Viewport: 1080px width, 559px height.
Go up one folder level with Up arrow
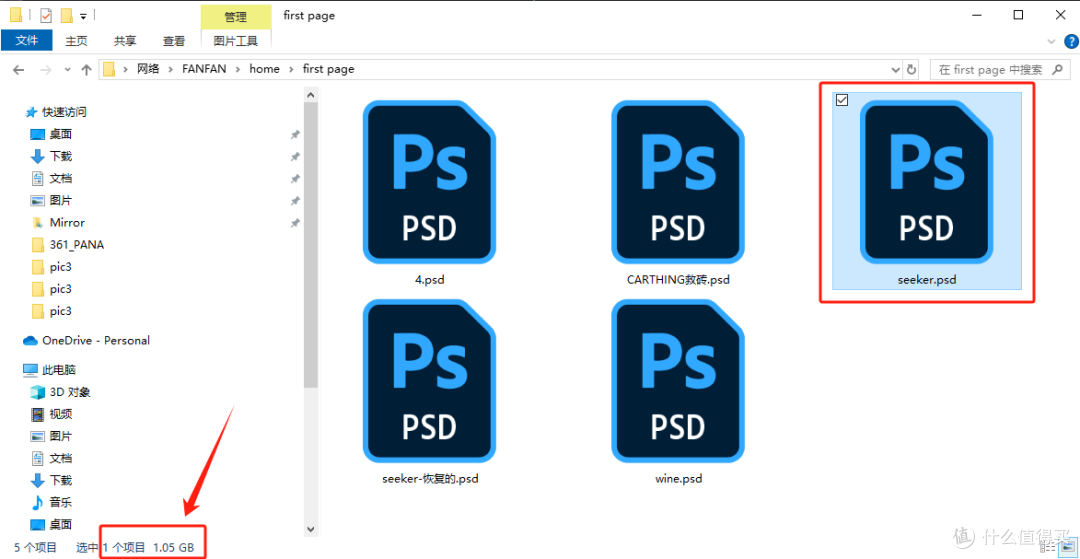(x=86, y=70)
